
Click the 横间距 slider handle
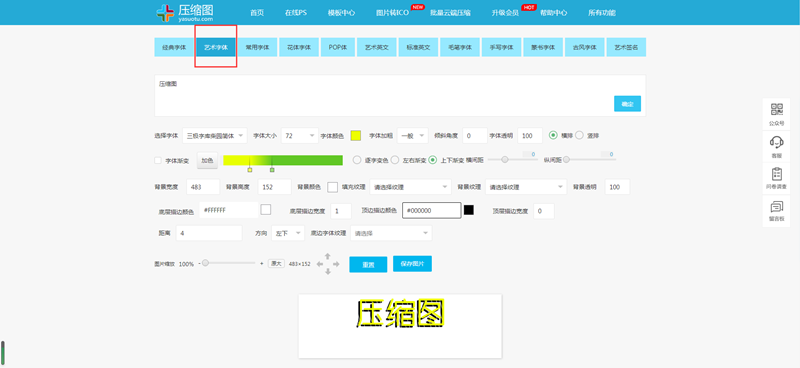point(505,160)
